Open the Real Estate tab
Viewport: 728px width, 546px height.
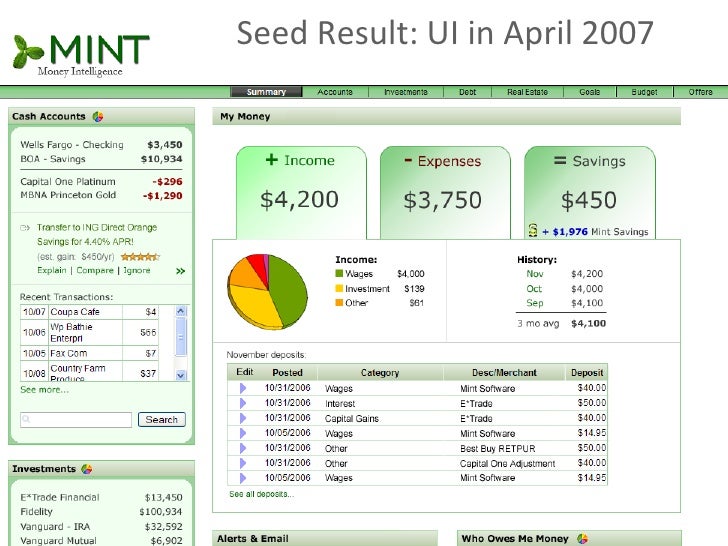[527, 92]
